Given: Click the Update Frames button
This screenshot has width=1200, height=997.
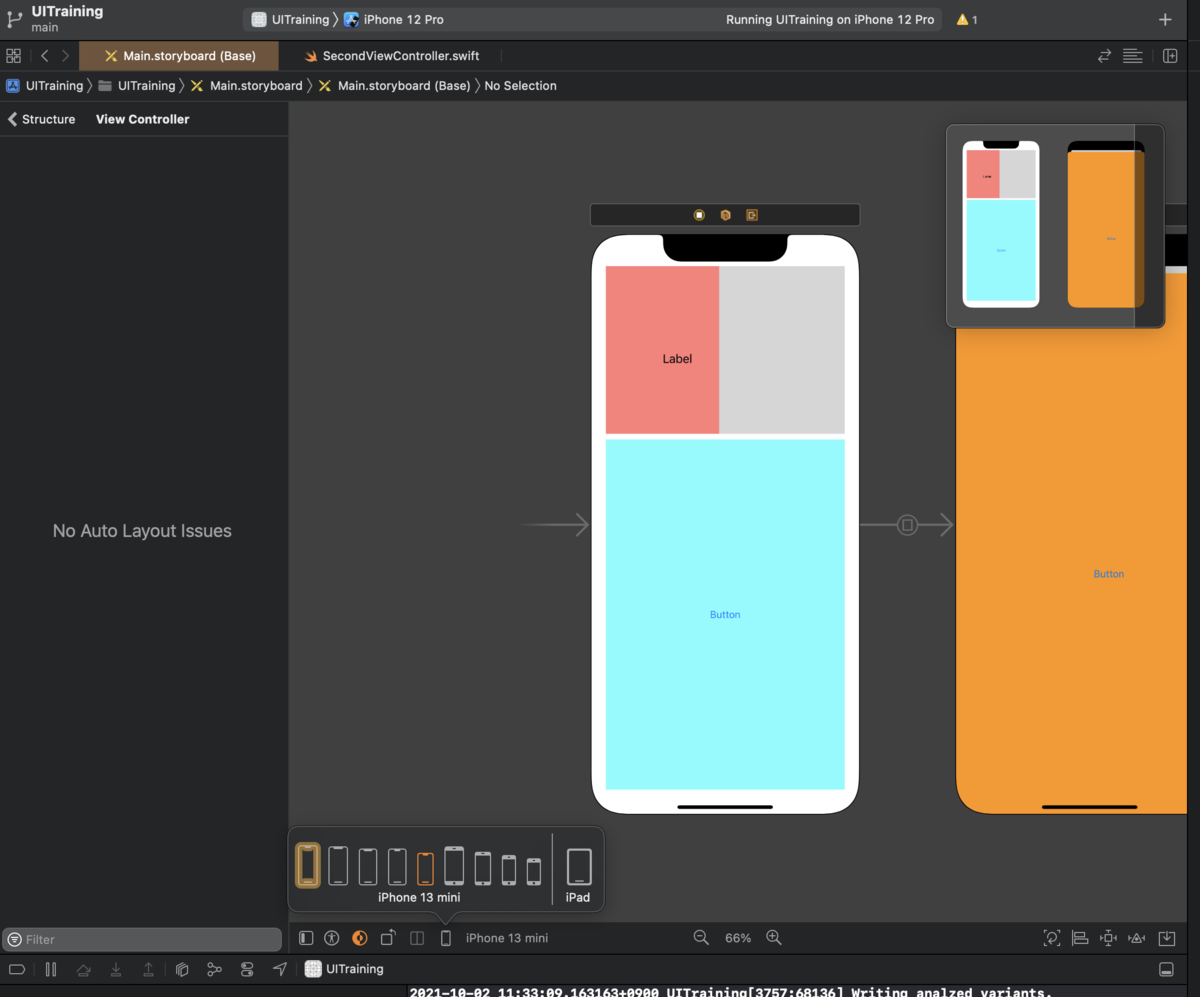Looking at the screenshot, I should click(x=1052, y=938).
